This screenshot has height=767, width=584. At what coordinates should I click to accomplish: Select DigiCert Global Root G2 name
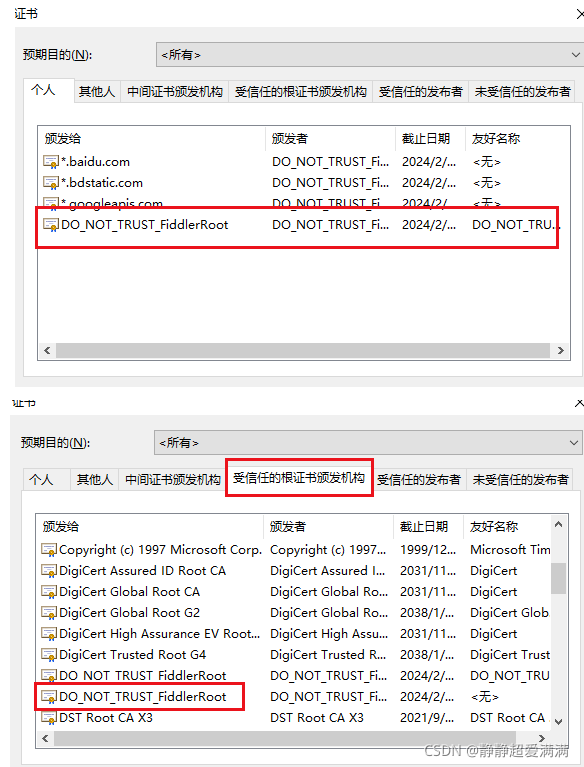pos(129,613)
